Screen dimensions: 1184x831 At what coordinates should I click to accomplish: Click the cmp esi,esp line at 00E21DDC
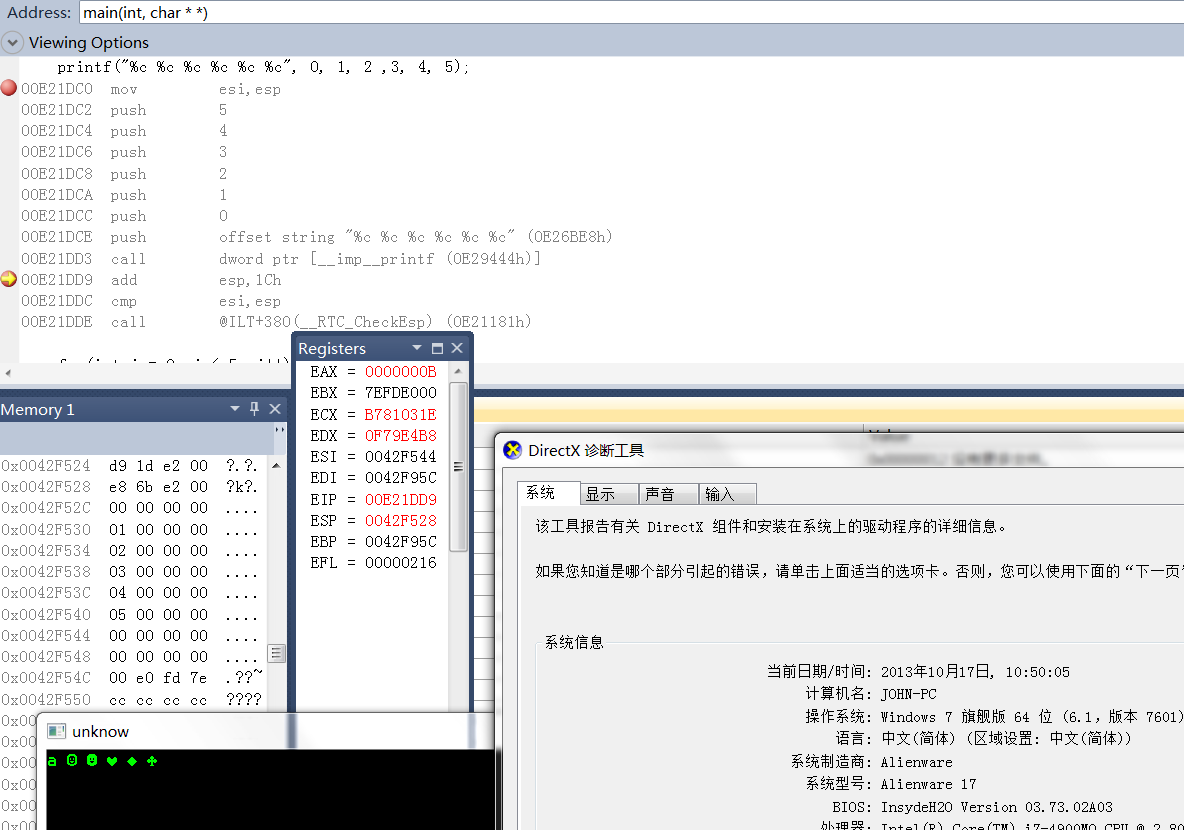pyautogui.click(x=151, y=301)
